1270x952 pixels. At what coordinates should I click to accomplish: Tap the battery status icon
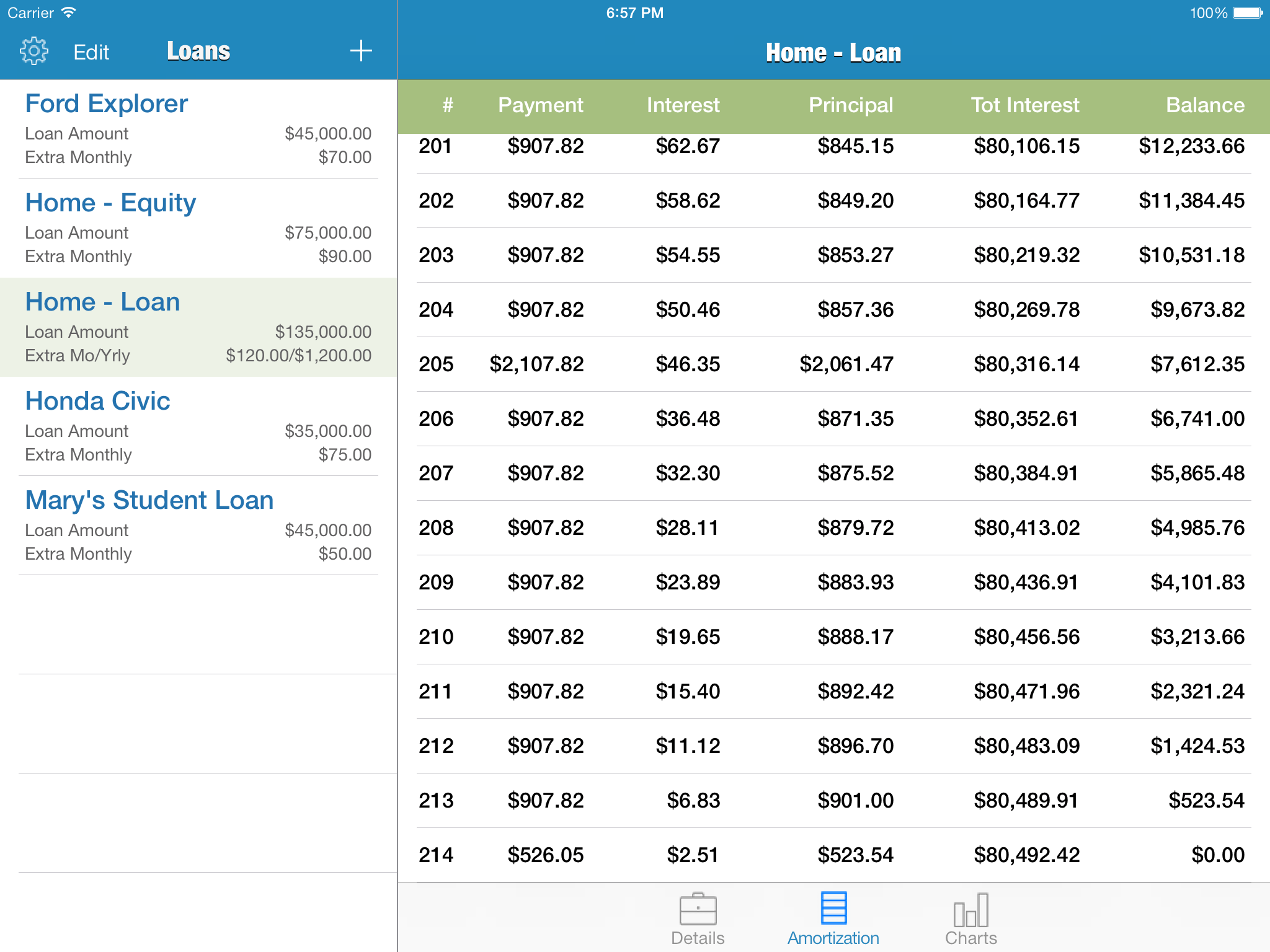(1247, 13)
